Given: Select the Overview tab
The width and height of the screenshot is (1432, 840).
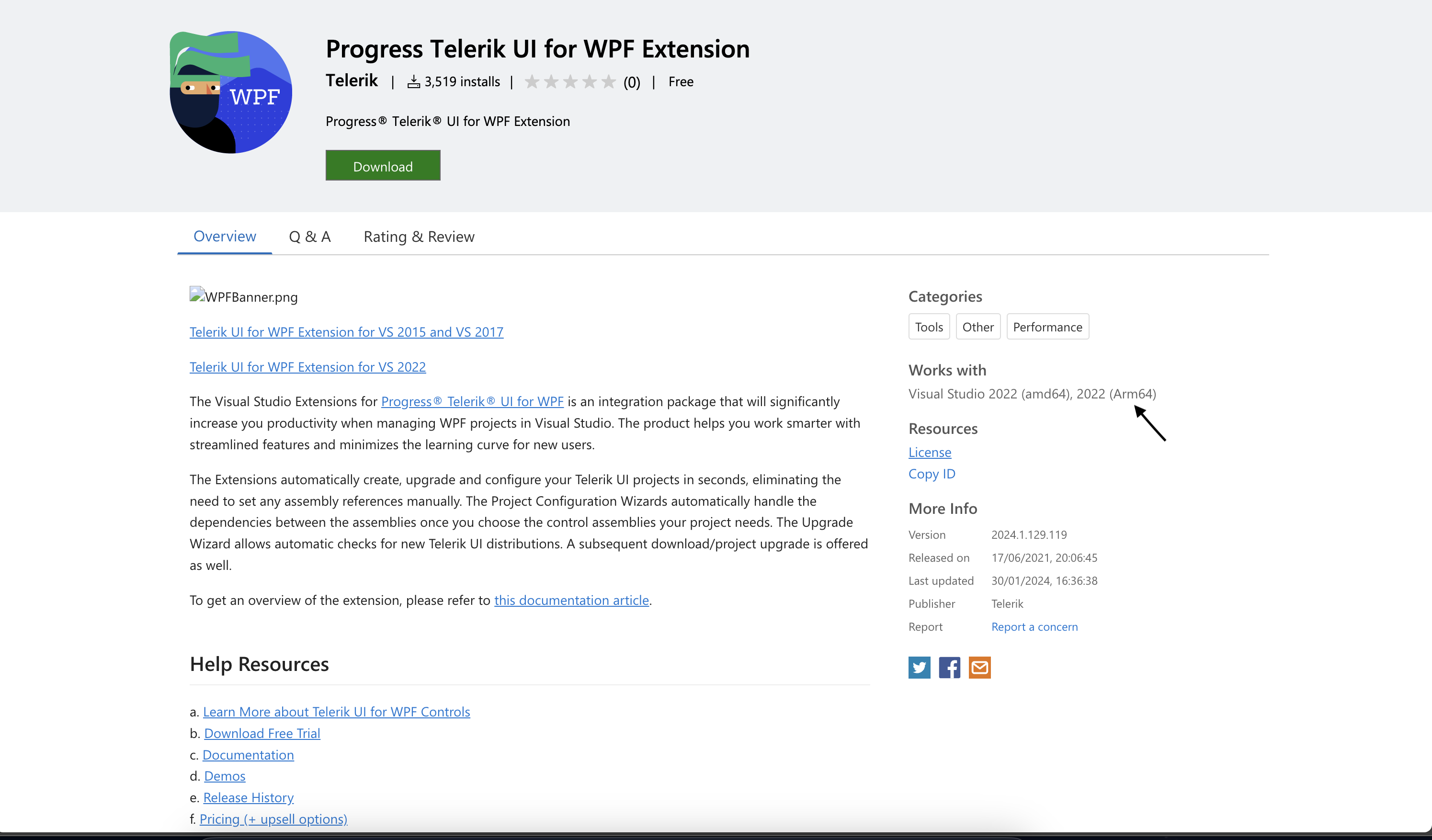Looking at the screenshot, I should (225, 237).
